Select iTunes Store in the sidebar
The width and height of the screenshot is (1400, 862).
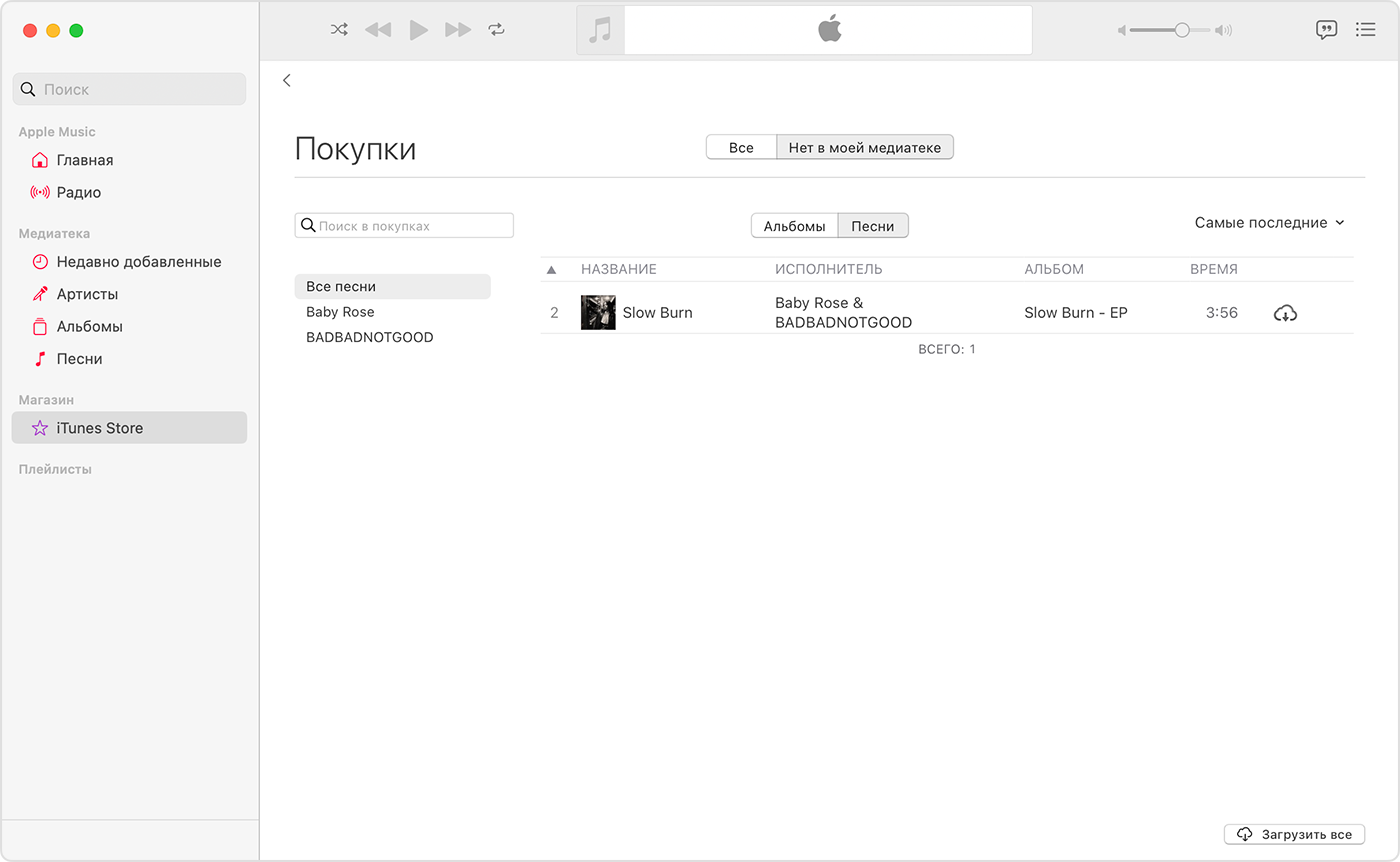[x=129, y=428]
